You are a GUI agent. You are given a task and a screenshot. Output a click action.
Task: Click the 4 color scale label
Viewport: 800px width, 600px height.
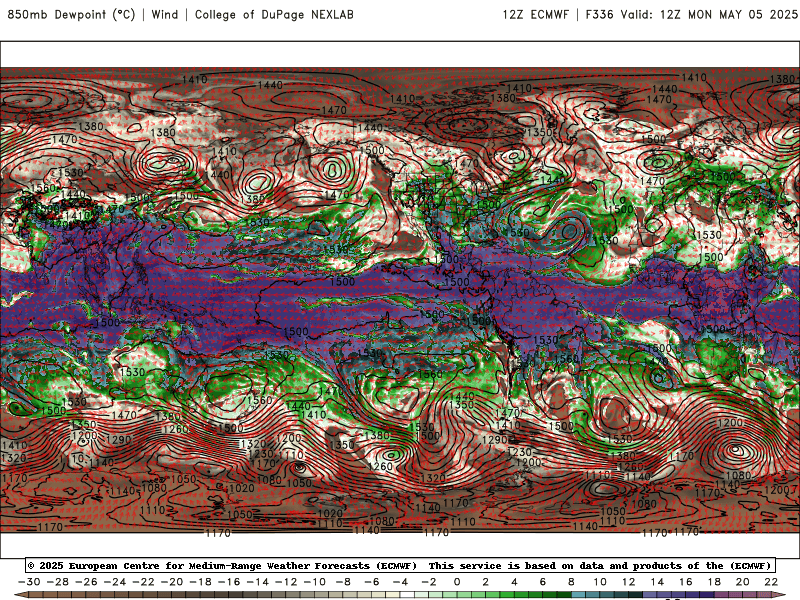[x=514, y=582]
